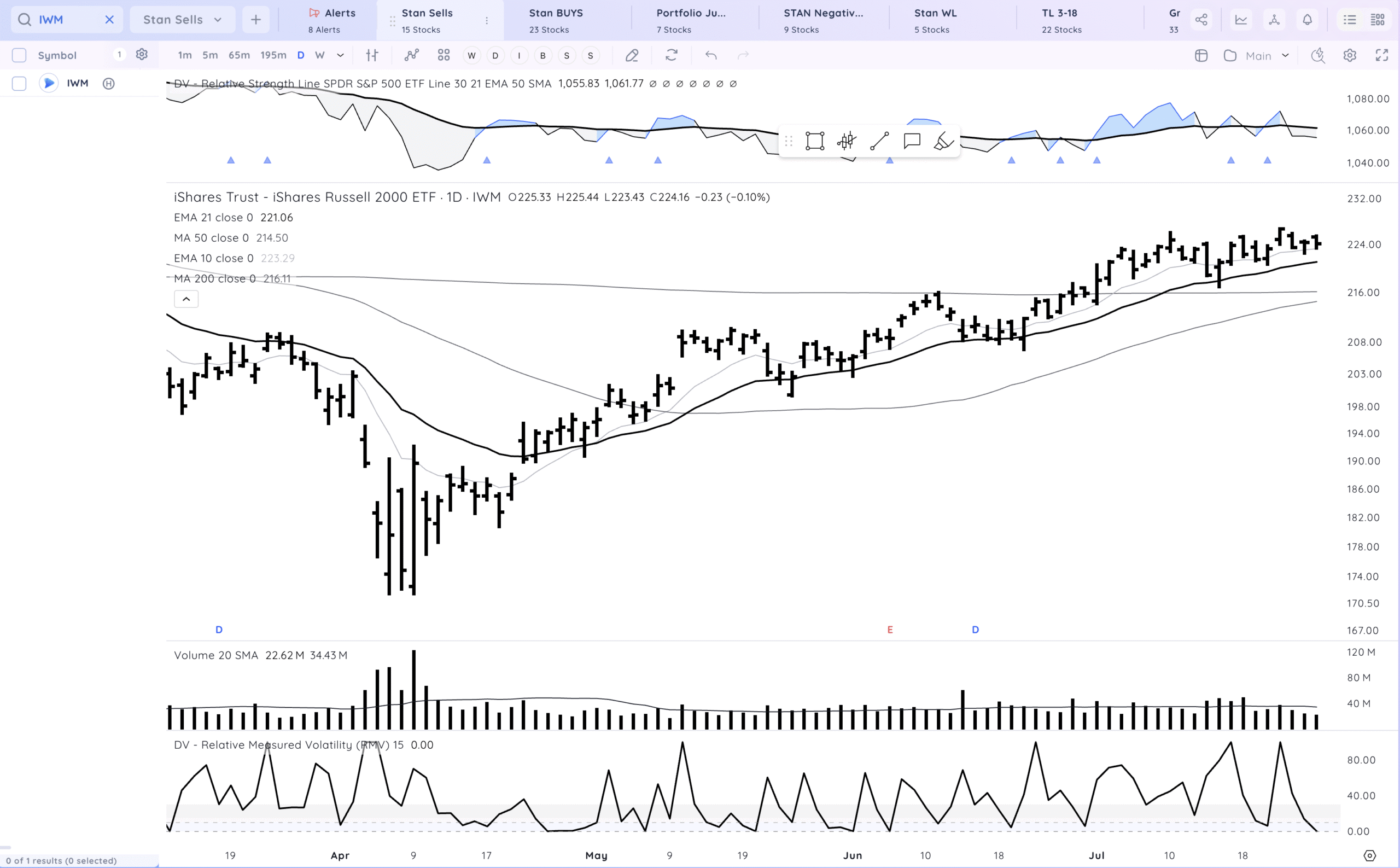Image resolution: width=1400 pixels, height=868 pixels.
Task: Collapse the indicator legend chevron
Action: tap(186, 299)
